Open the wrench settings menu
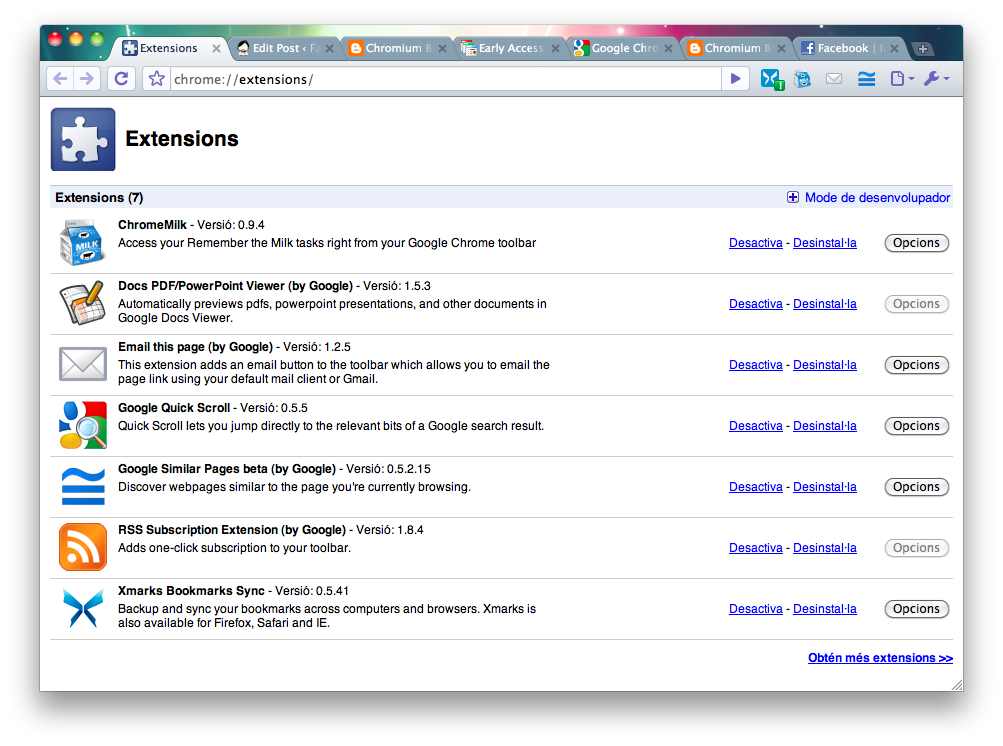Screen dimensions: 1003x746 pyautogui.click(x=936, y=79)
